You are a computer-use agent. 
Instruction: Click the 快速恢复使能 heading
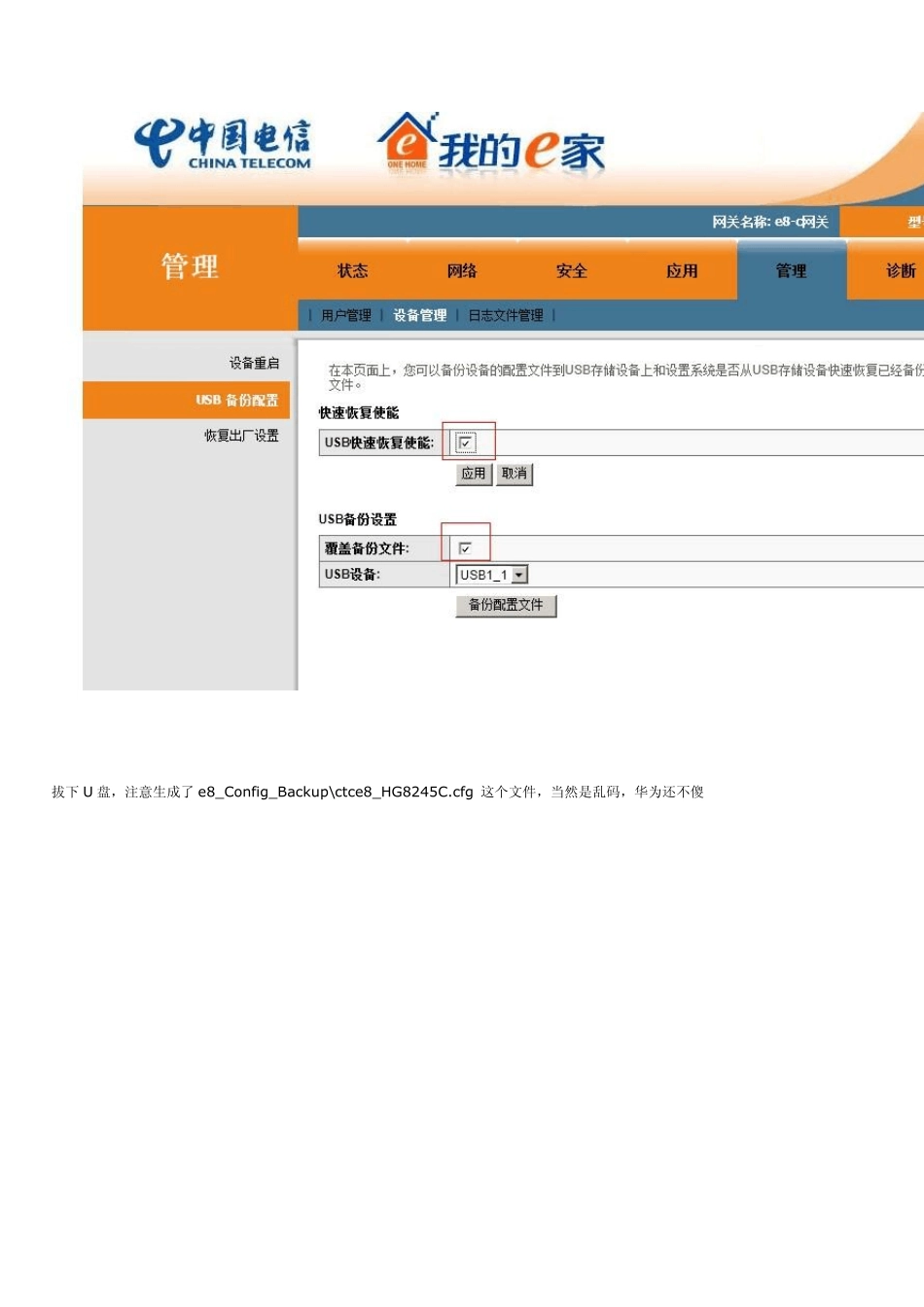pos(359,413)
